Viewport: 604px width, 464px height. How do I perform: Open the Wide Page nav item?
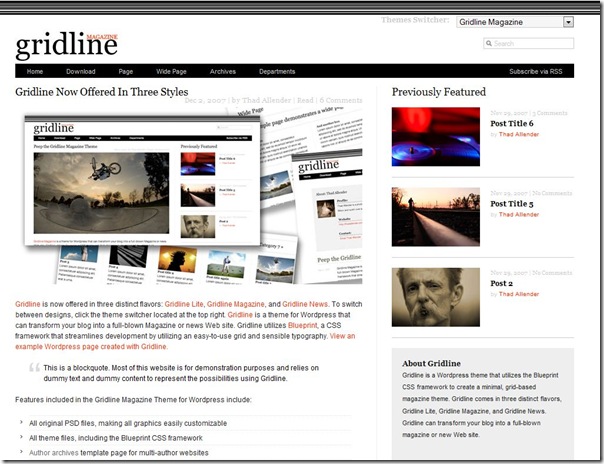click(x=171, y=71)
